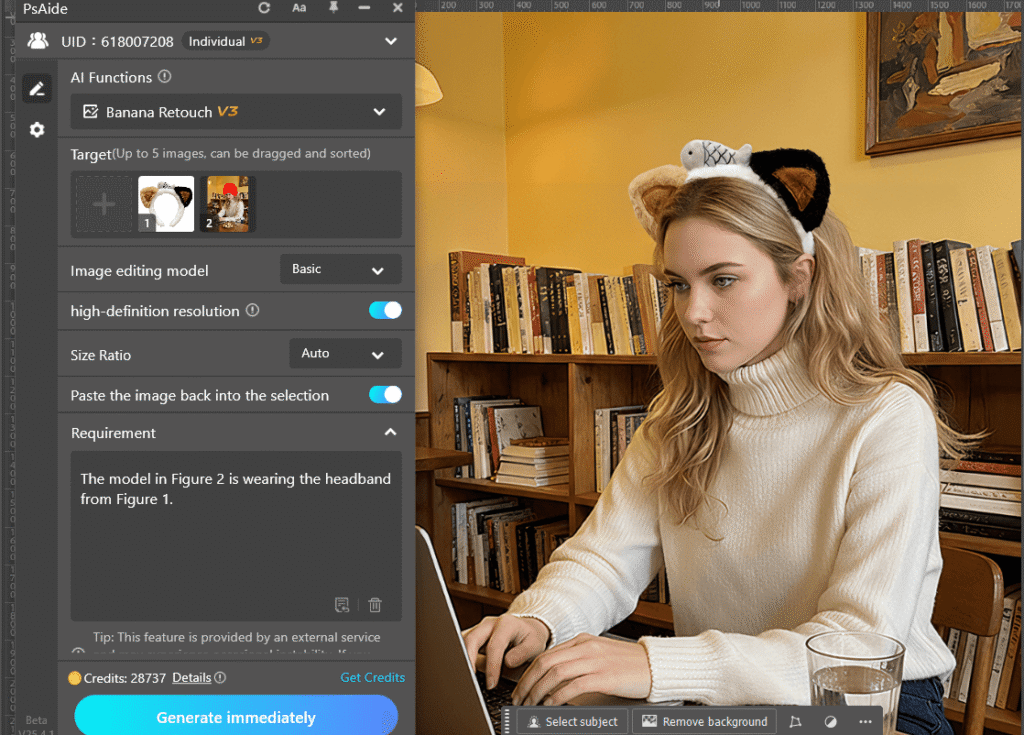Click the info icon beside AI Functions
Image resolution: width=1024 pixels, height=735 pixels.
(x=165, y=77)
